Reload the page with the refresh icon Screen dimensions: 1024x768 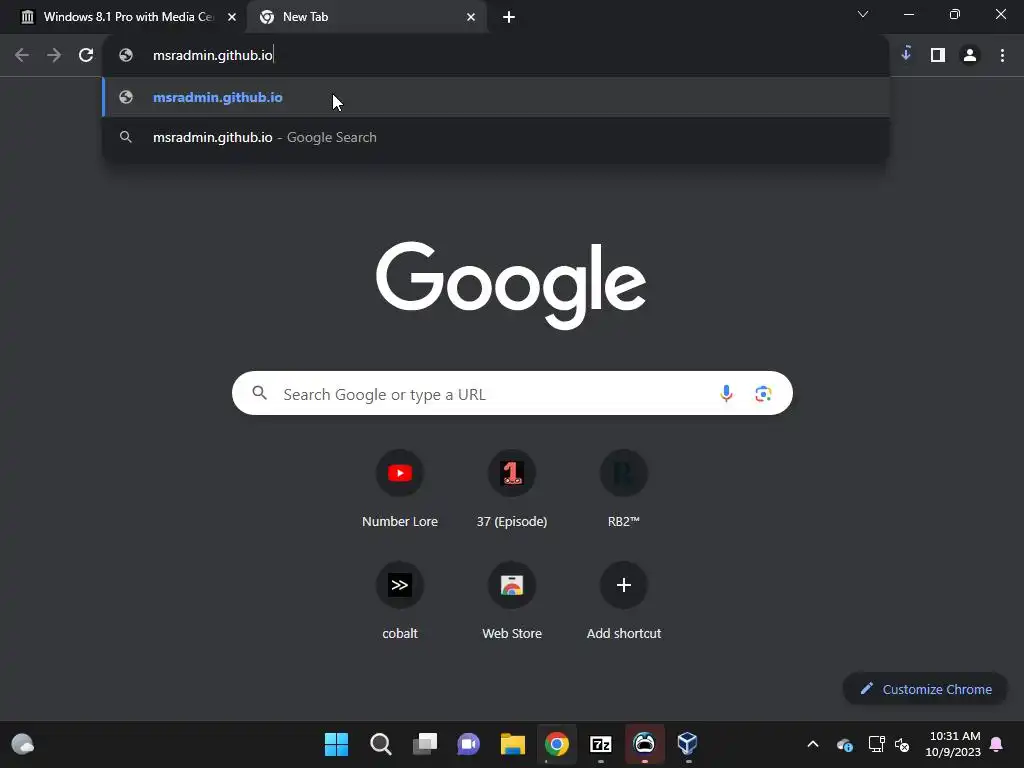coord(86,56)
